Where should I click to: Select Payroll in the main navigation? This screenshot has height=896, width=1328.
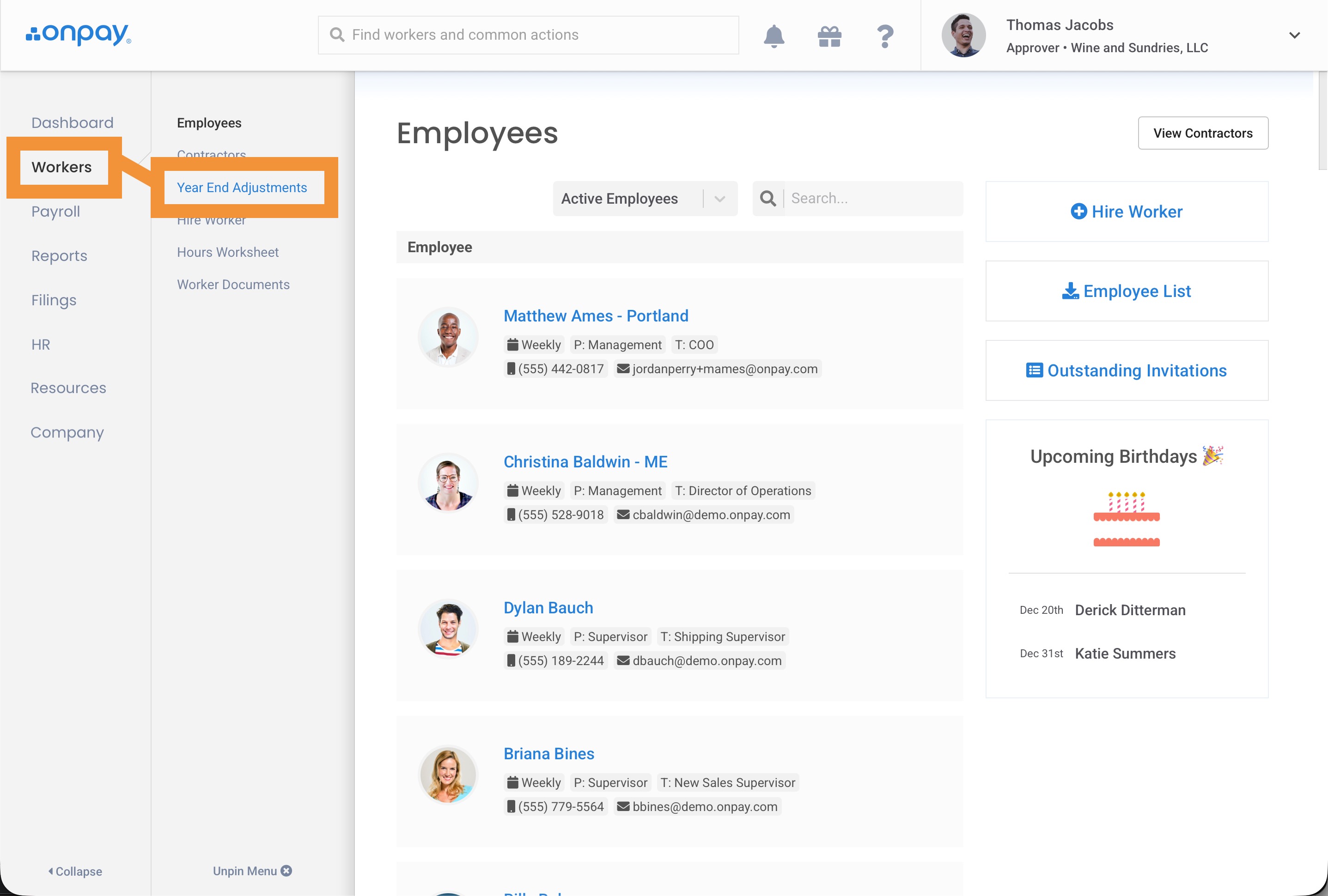coord(55,211)
